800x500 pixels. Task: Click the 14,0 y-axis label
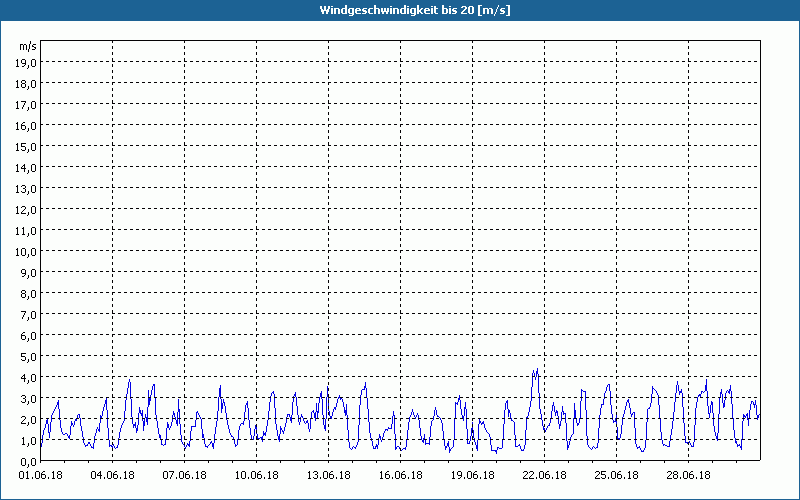click(28, 168)
